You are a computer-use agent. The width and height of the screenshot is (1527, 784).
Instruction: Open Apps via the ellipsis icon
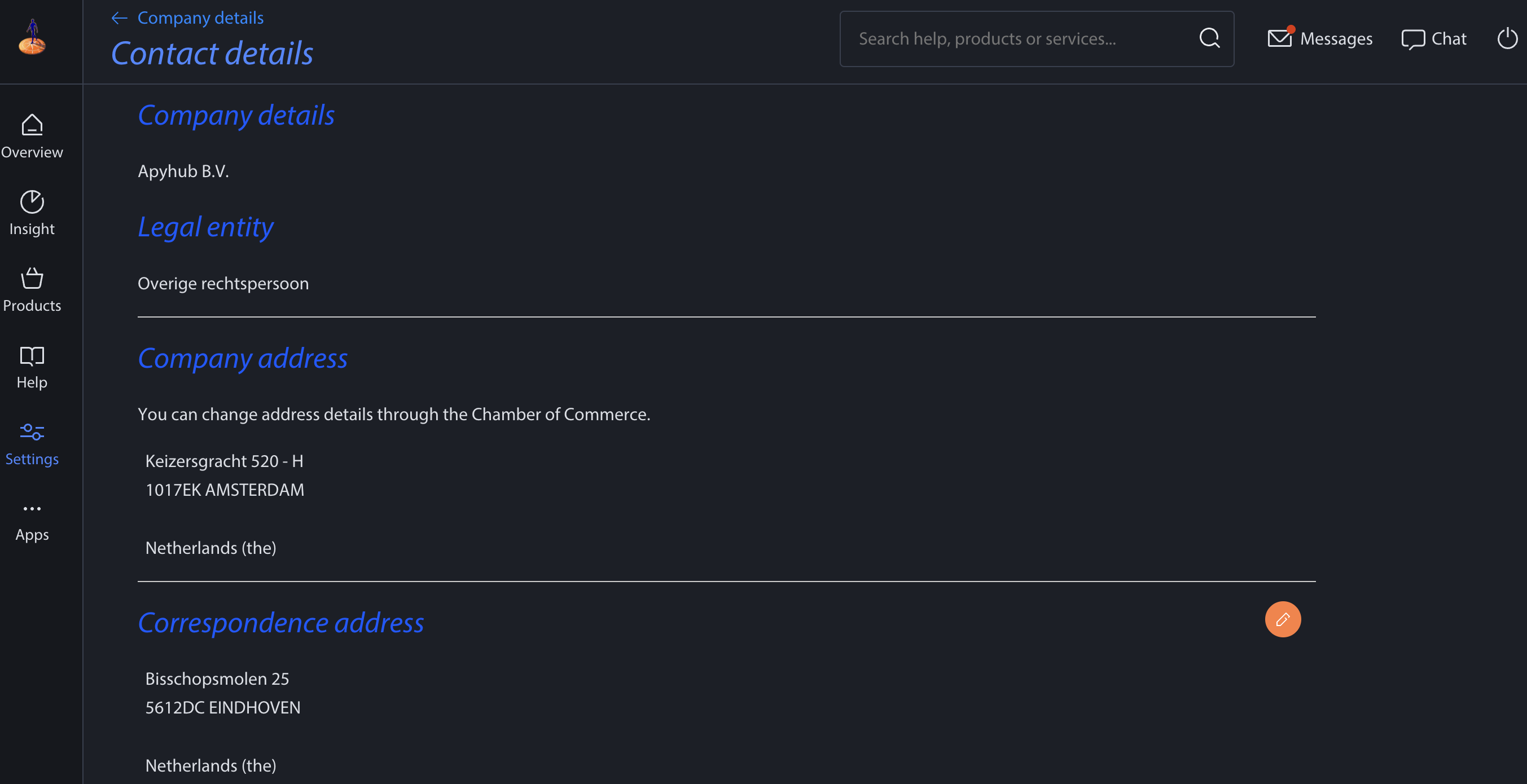(32, 508)
